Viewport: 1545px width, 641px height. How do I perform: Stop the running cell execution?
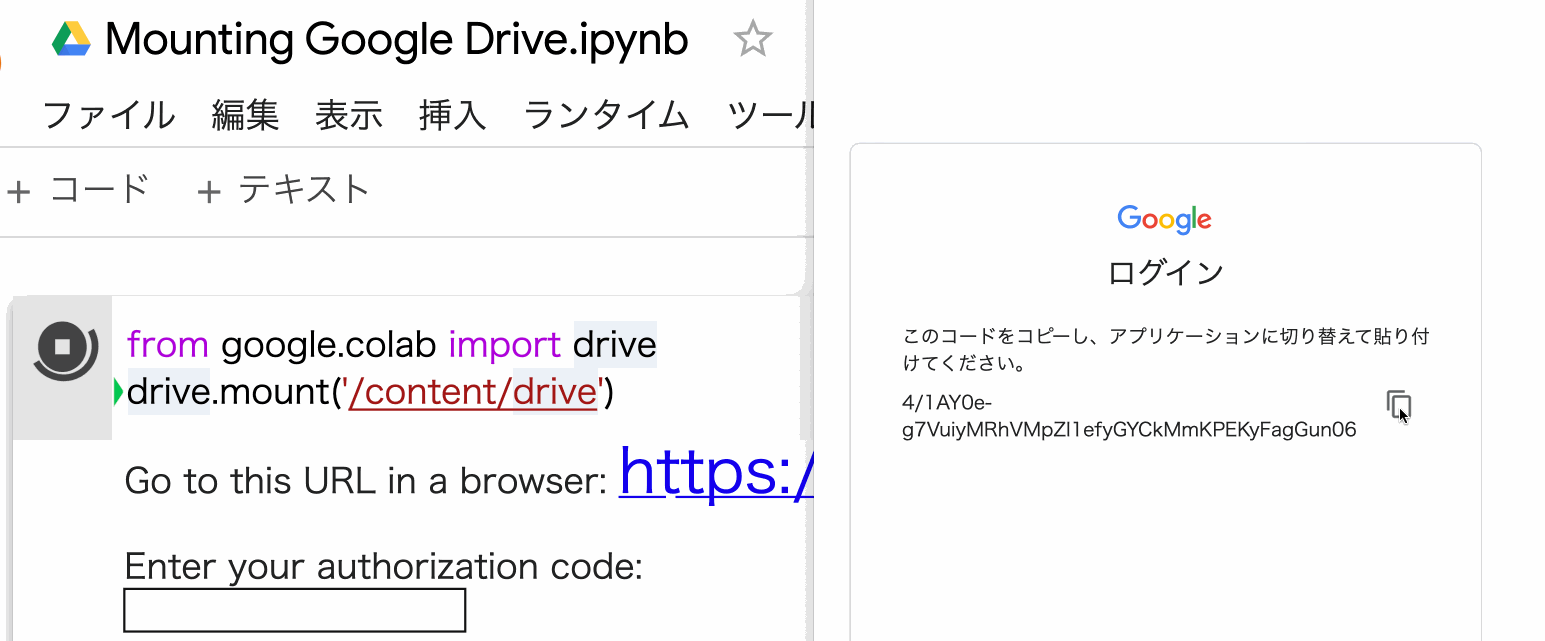[x=64, y=347]
